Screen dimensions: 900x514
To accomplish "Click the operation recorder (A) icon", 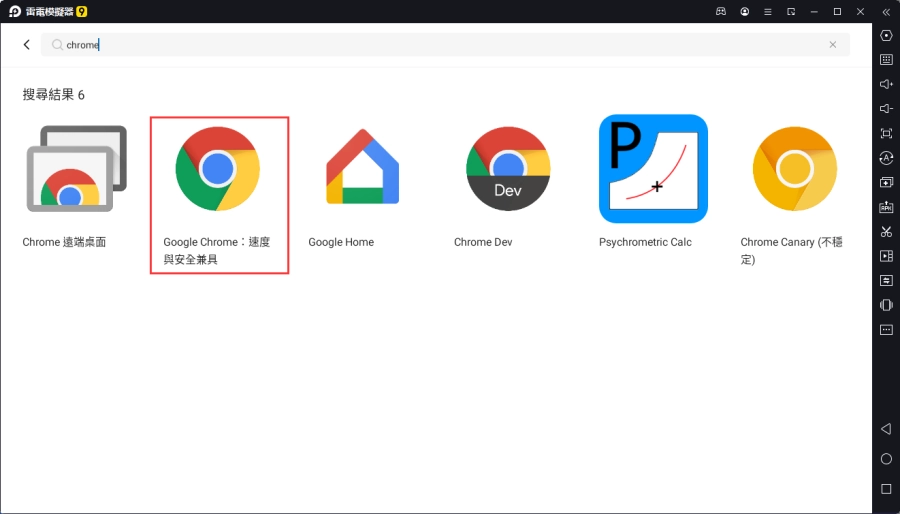I will tap(886, 158).
